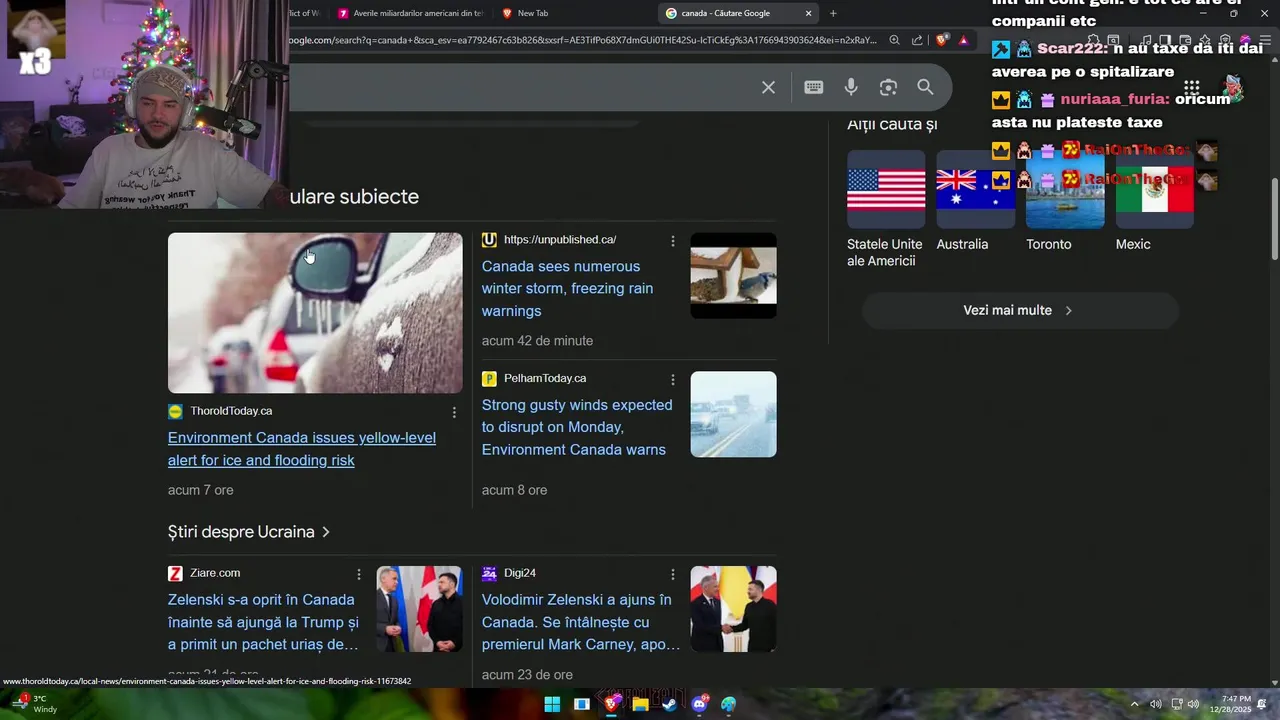Open the zoom icon in the address bar
The width and height of the screenshot is (1280, 720).
894,40
